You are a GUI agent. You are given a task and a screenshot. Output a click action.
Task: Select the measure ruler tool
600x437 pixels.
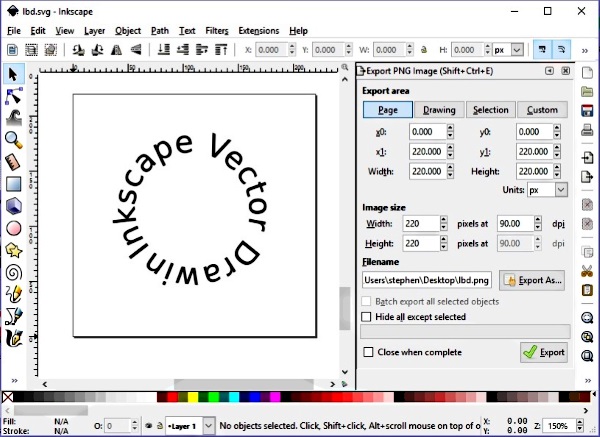point(14,162)
